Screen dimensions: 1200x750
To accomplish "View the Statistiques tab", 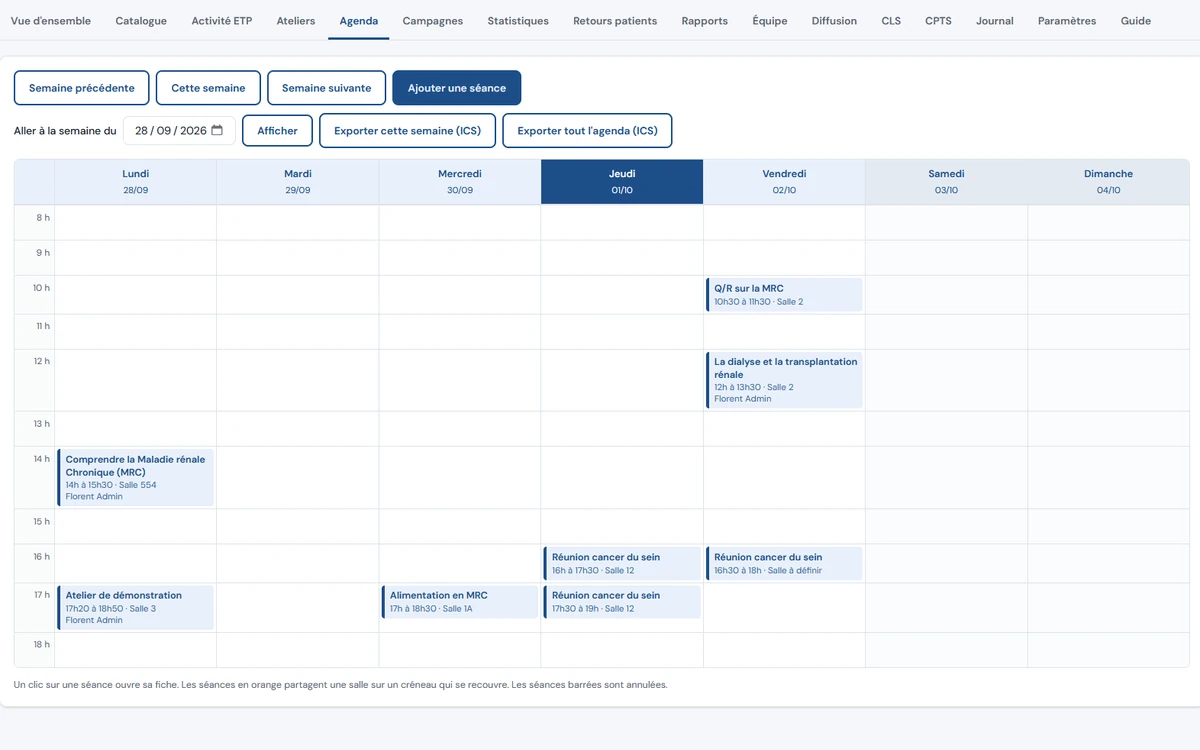I will [x=518, y=21].
